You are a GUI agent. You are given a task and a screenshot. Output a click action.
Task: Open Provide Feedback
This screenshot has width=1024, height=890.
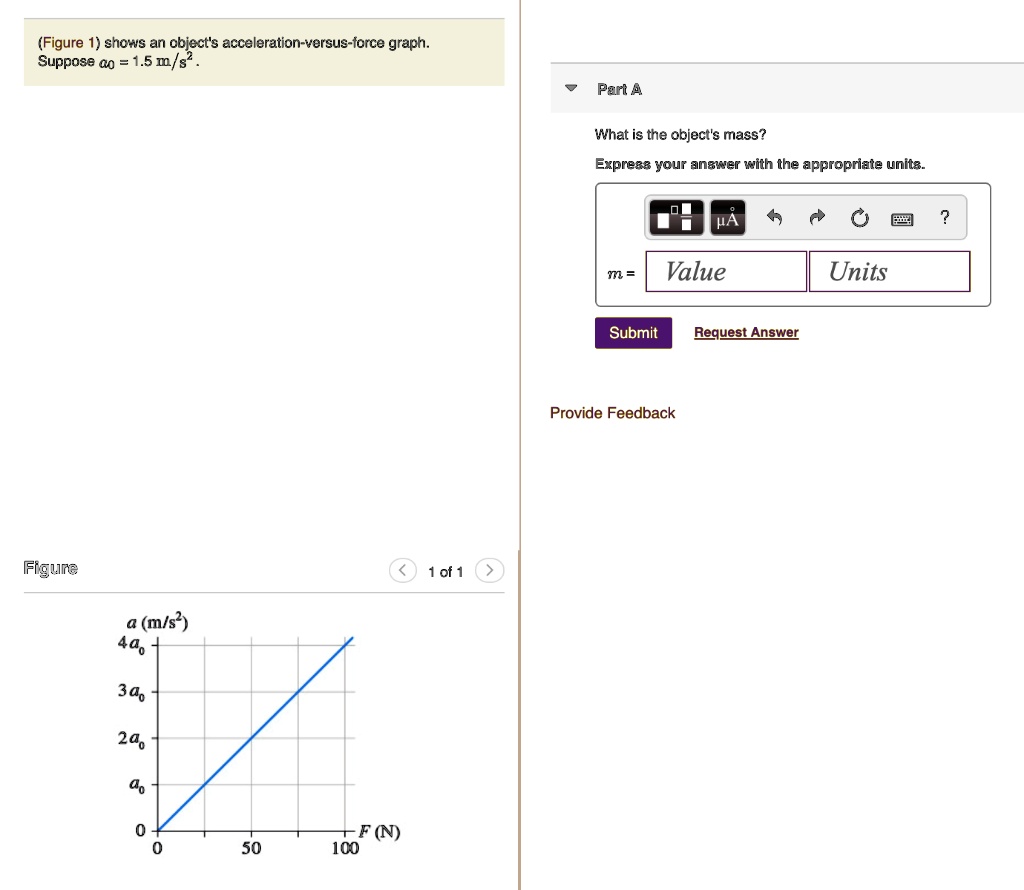612,412
